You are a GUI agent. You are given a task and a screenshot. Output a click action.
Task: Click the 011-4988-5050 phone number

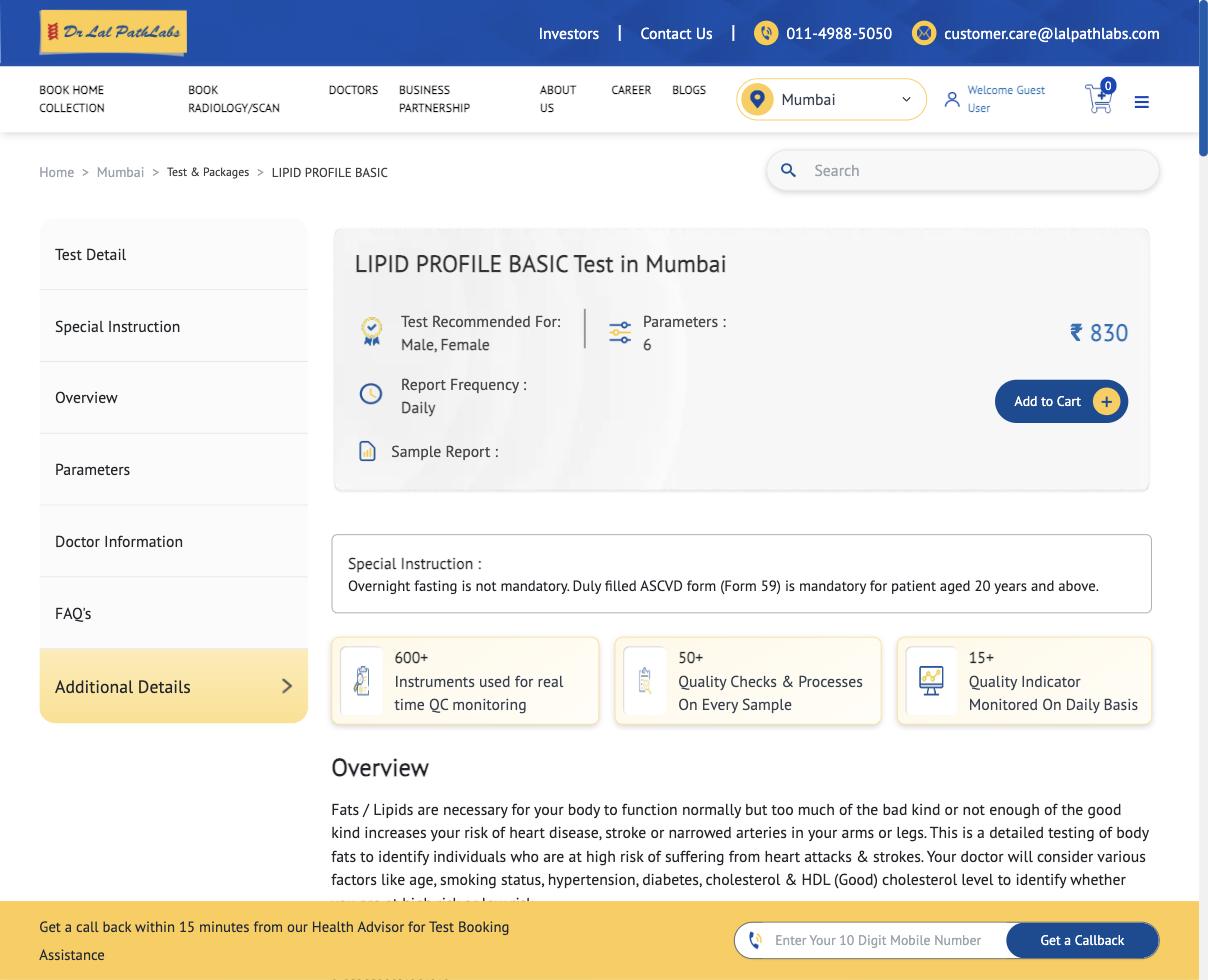[x=839, y=33]
